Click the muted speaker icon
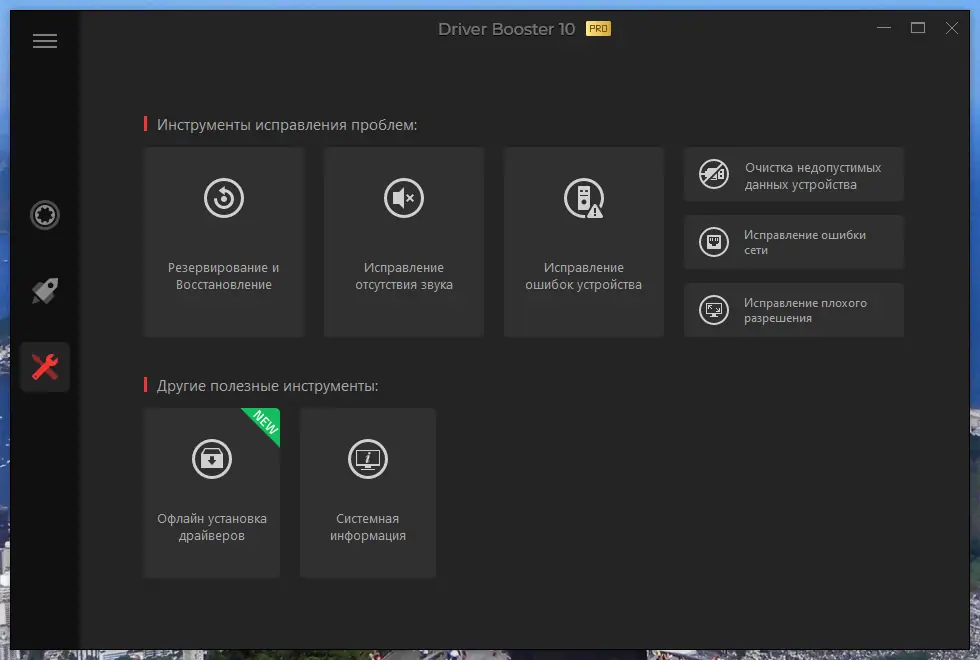This screenshot has width=980, height=660. (x=404, y=198)
